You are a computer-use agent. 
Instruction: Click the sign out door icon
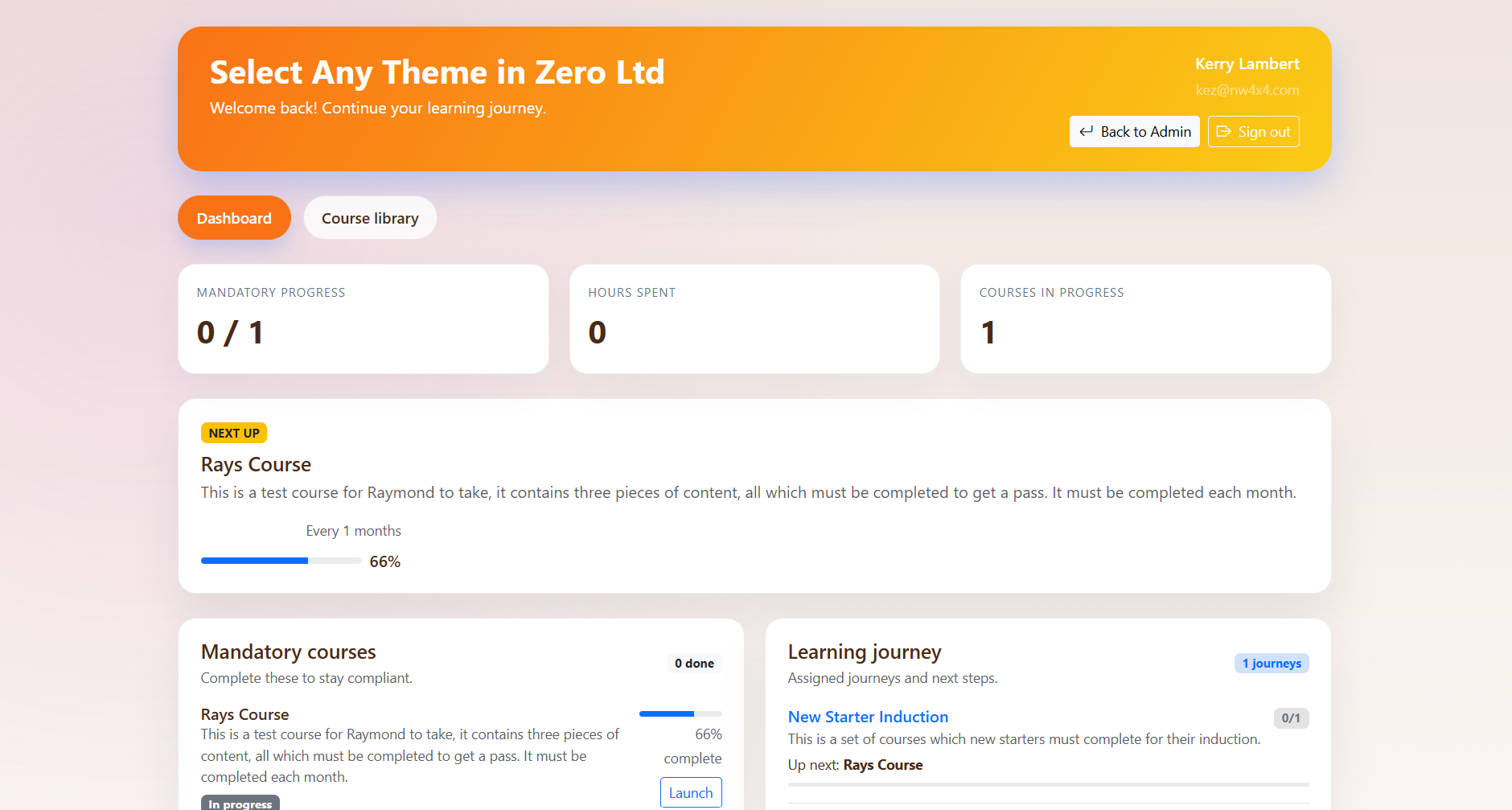[1223, 132]
